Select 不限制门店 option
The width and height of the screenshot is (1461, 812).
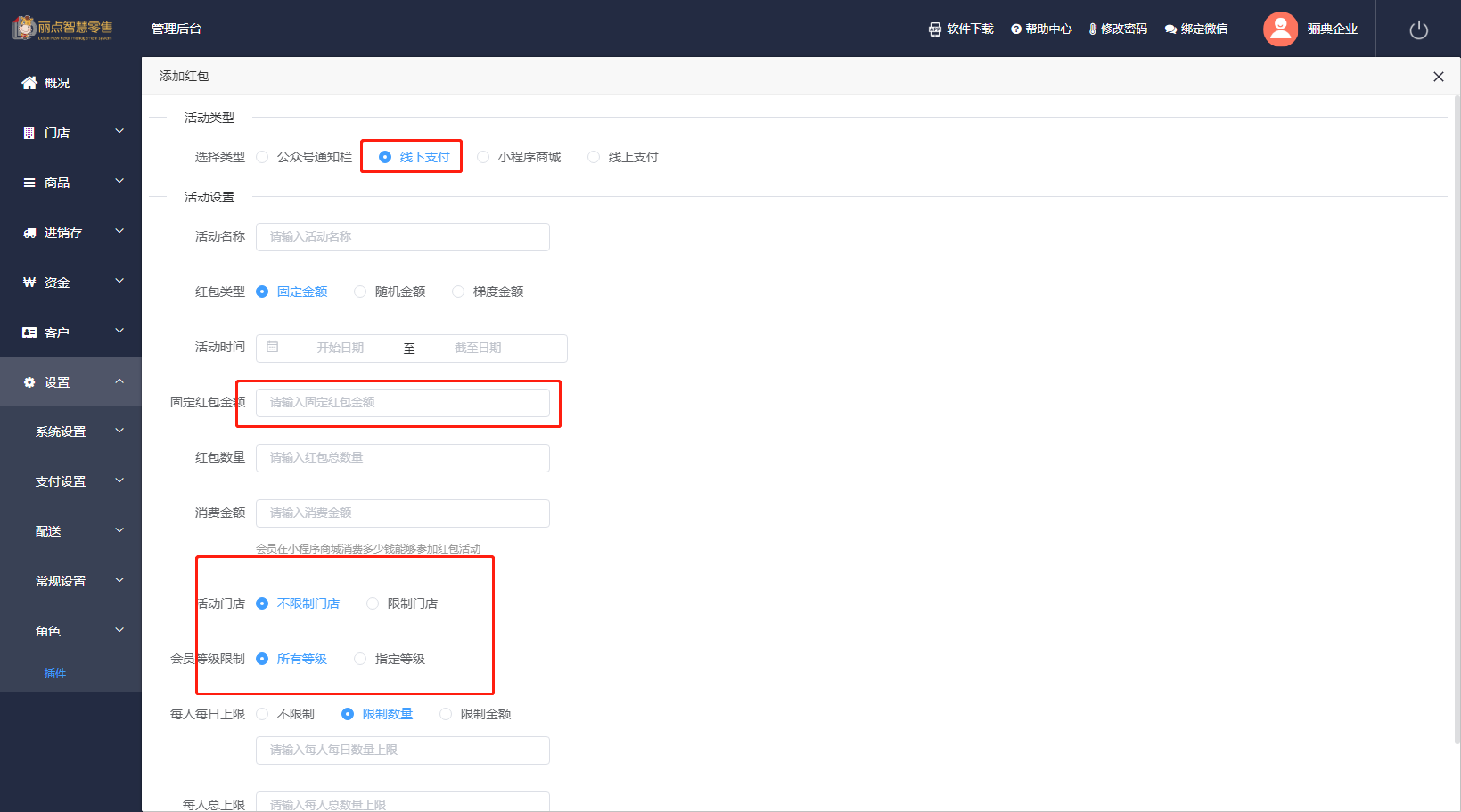(x=298, y=603)
